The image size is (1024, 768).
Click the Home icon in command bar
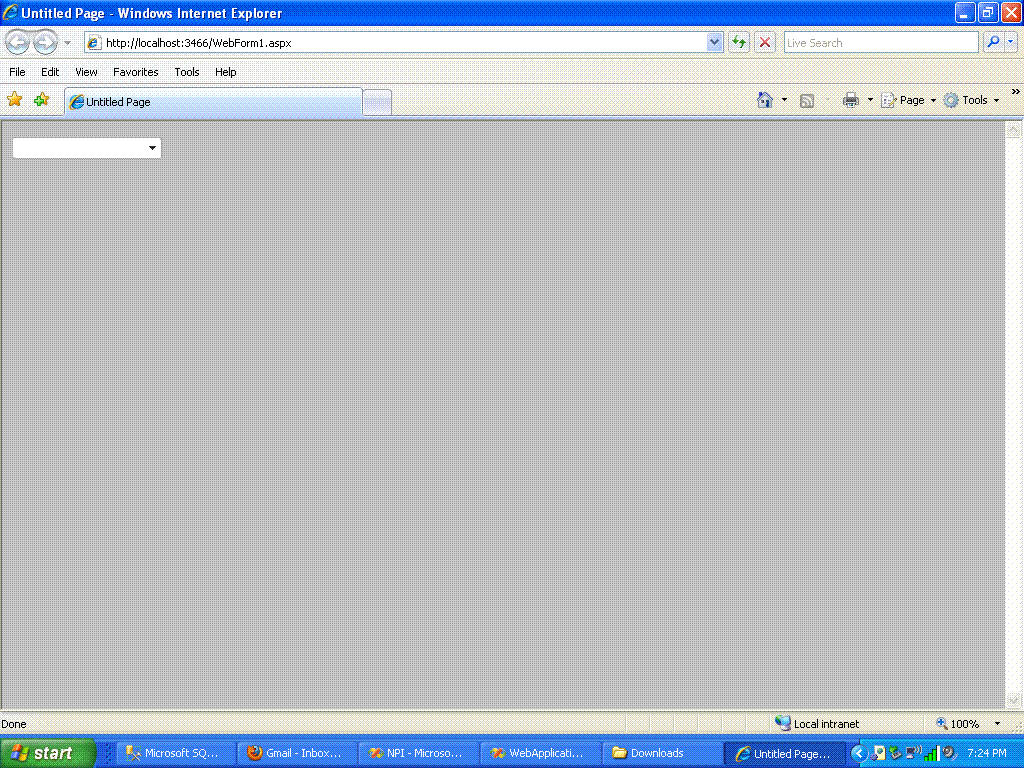(765, 100)
